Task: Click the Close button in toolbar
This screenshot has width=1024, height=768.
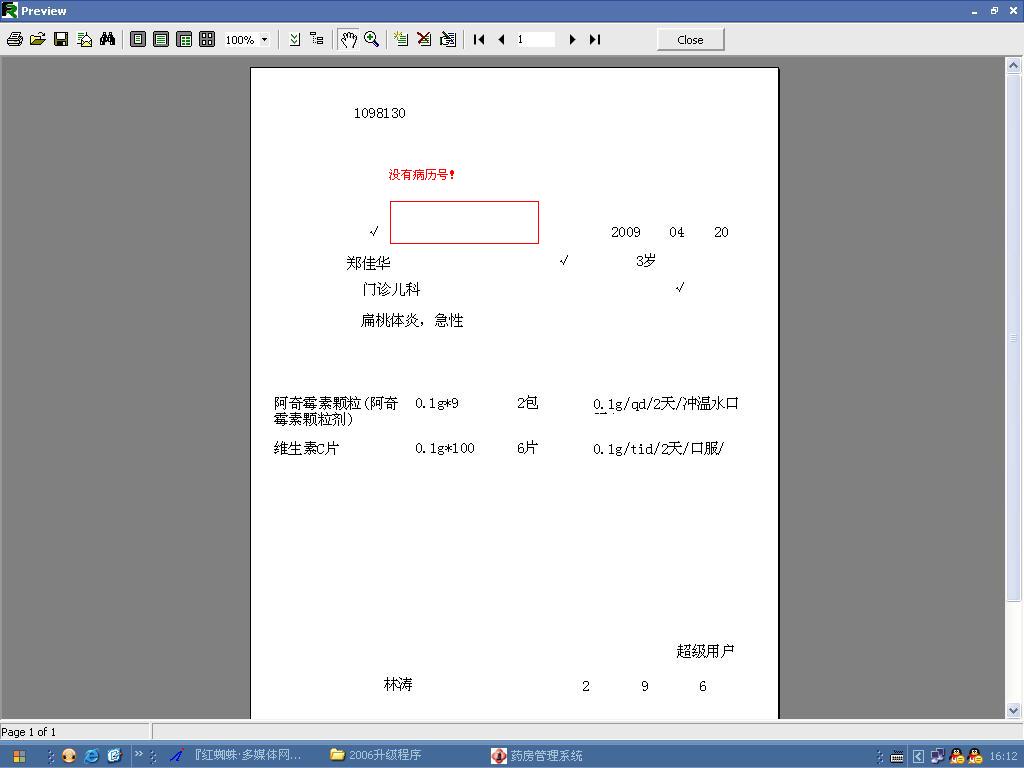Action: [x=690, y=40]
